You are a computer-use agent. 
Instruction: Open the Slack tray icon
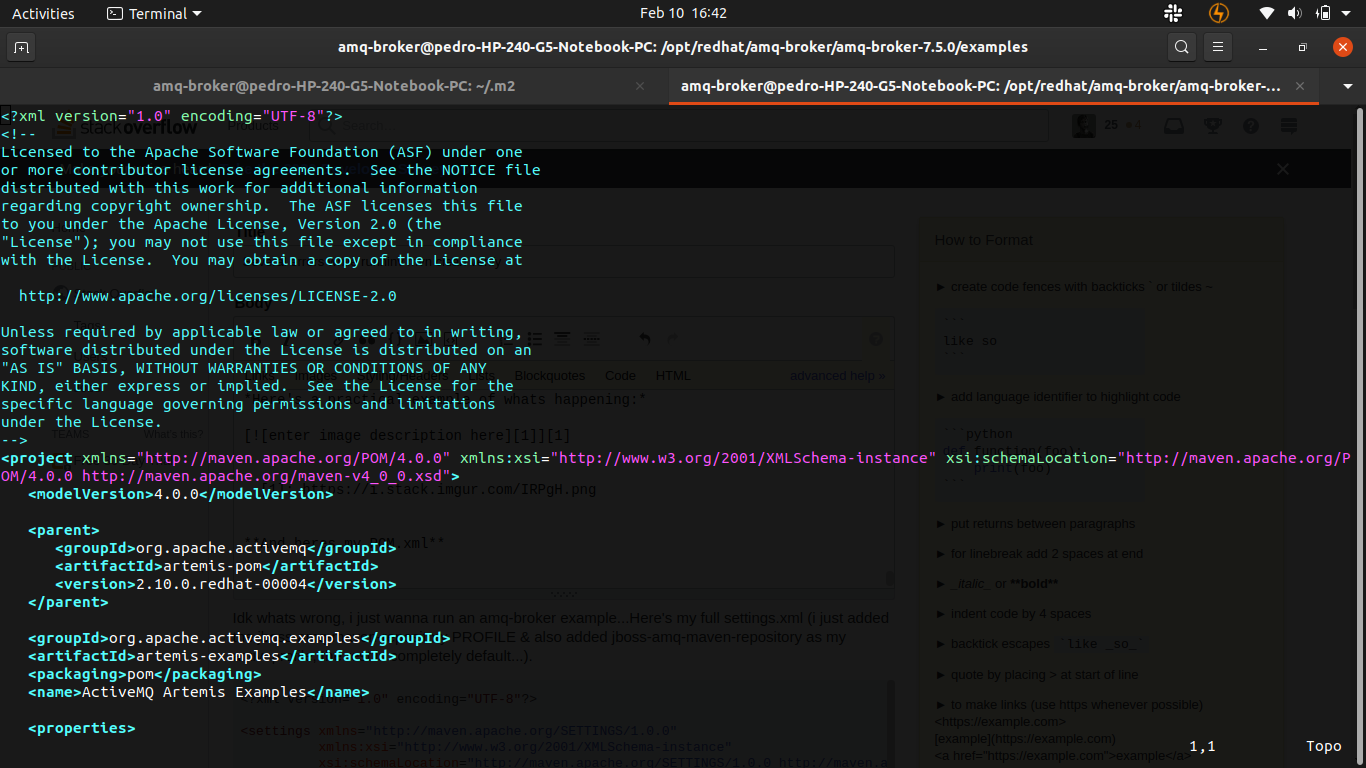(x=1173, y=14)
